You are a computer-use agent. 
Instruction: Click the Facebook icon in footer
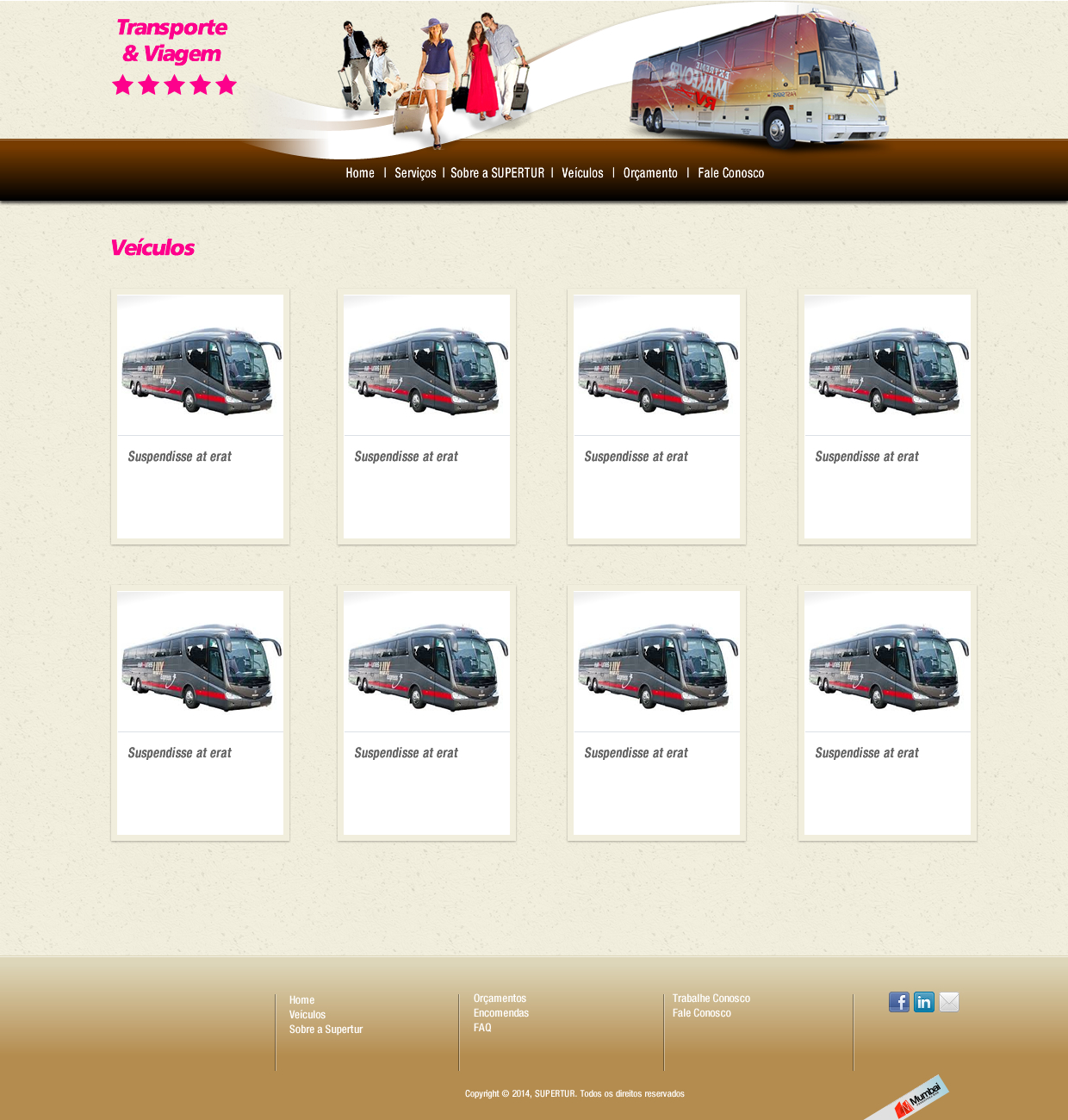click(898, 1002)
